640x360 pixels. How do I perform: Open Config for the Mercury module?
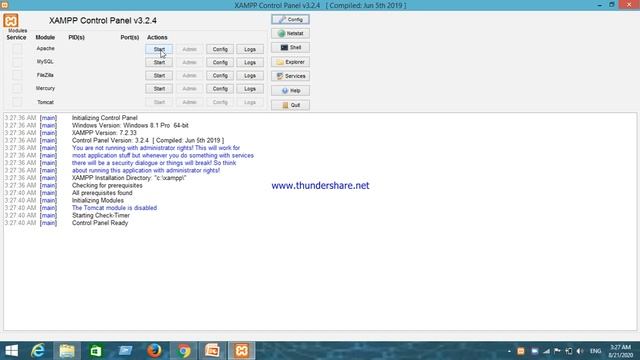(220, 89)
